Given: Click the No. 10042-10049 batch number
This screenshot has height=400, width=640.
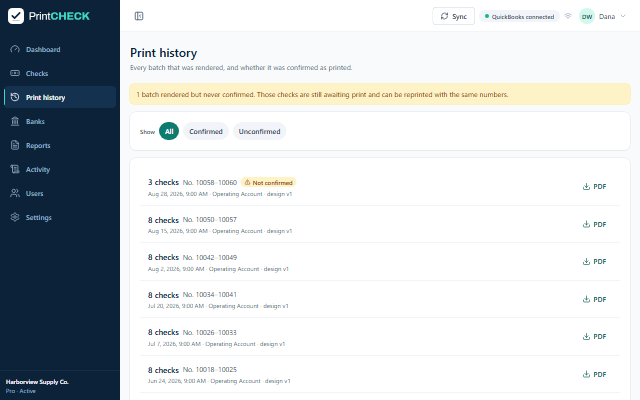Looking at the screenshot, I should click(210, 258).
